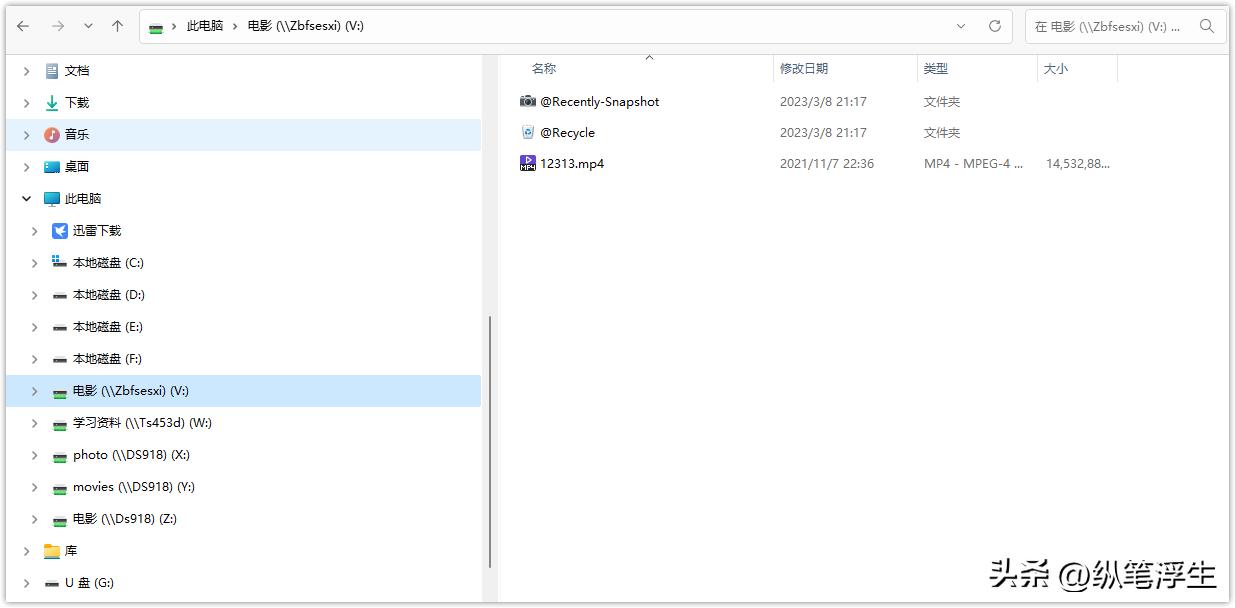Click the magnifier search icon
This screenshot has width=1235, height=608.
click(x=1207, y=27)
